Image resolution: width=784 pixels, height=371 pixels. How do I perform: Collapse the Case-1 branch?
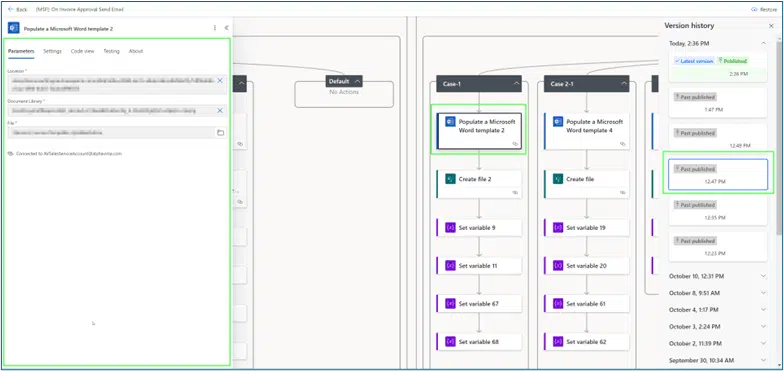[x=516, y=84]
